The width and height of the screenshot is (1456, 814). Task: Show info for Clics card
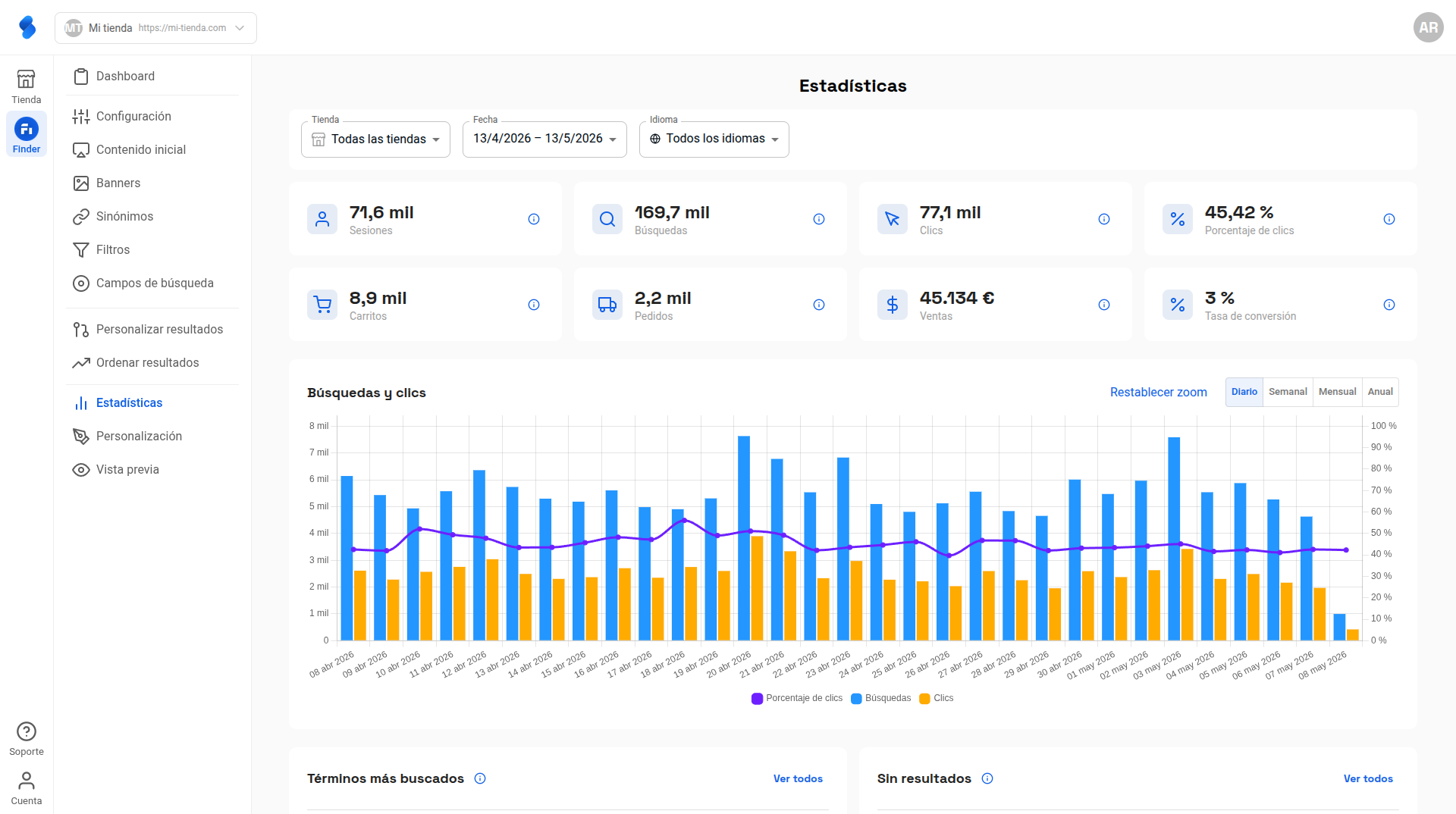(1104, 219)
